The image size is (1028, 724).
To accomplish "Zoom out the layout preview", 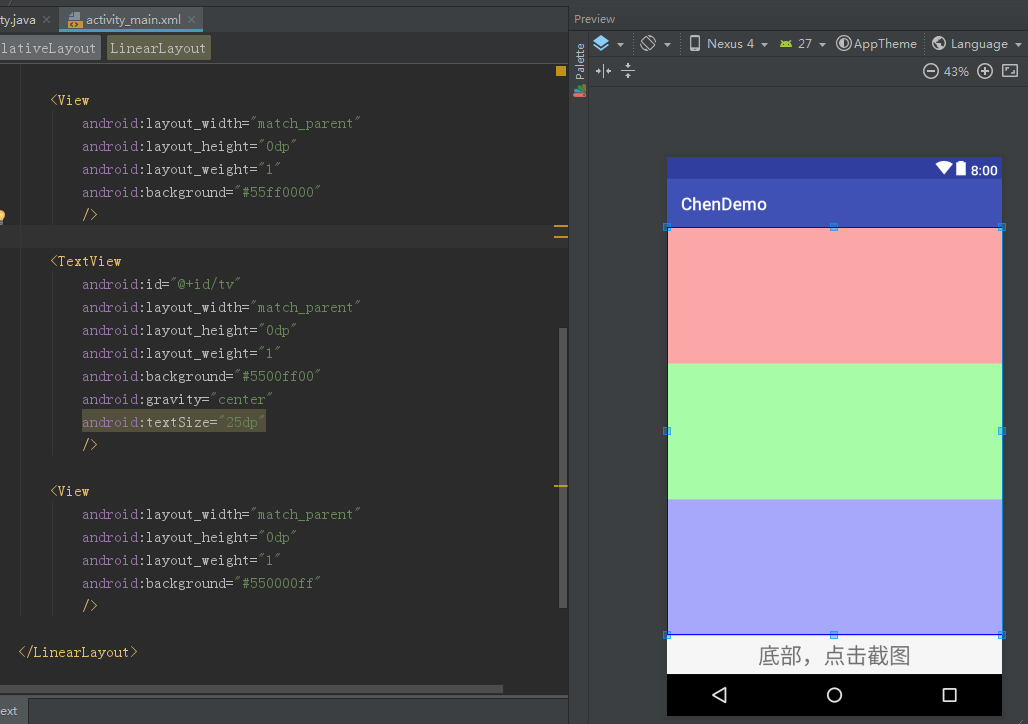I will point(930,71).
